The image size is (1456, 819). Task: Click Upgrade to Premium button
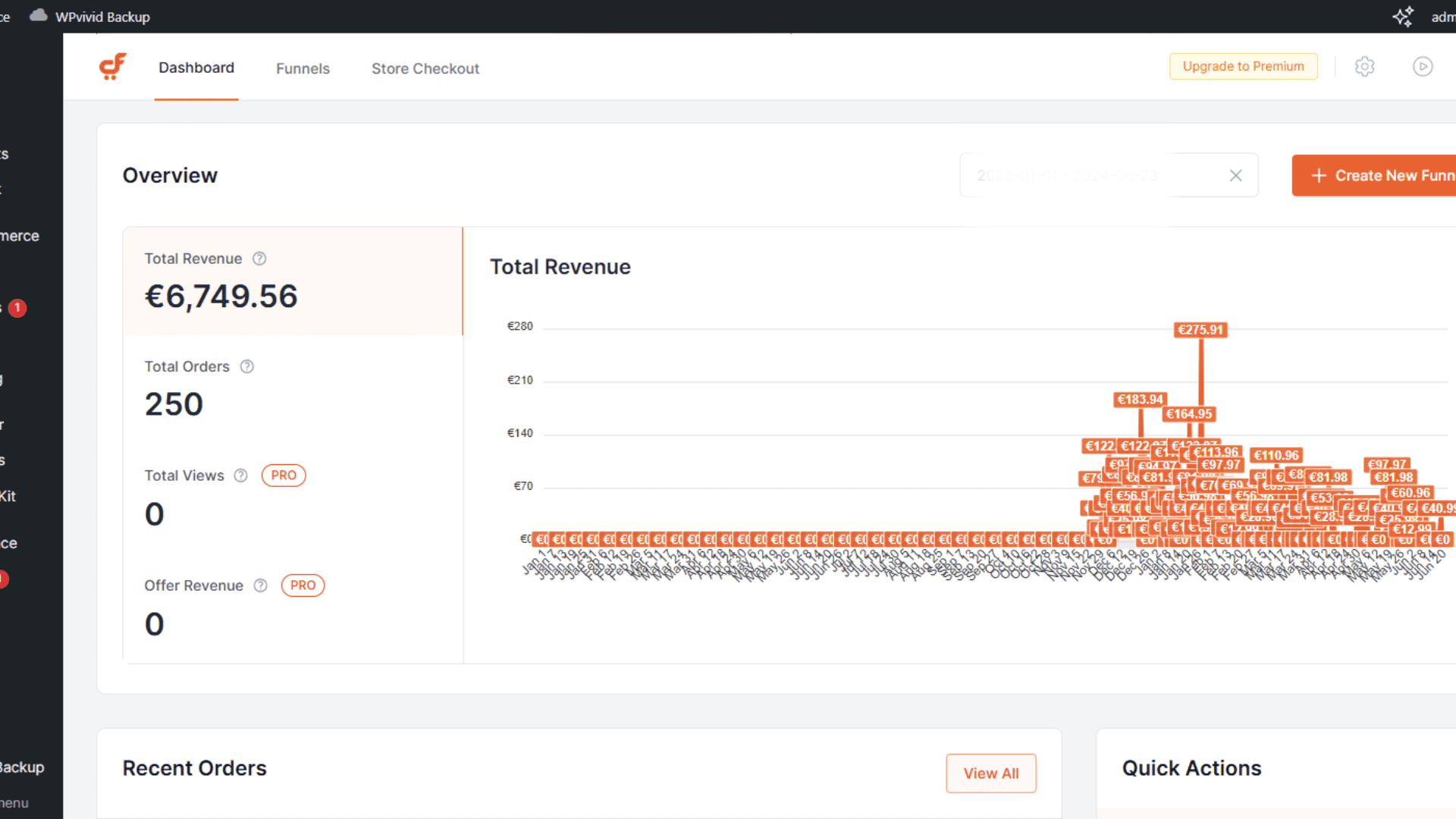coord(1243,66)
